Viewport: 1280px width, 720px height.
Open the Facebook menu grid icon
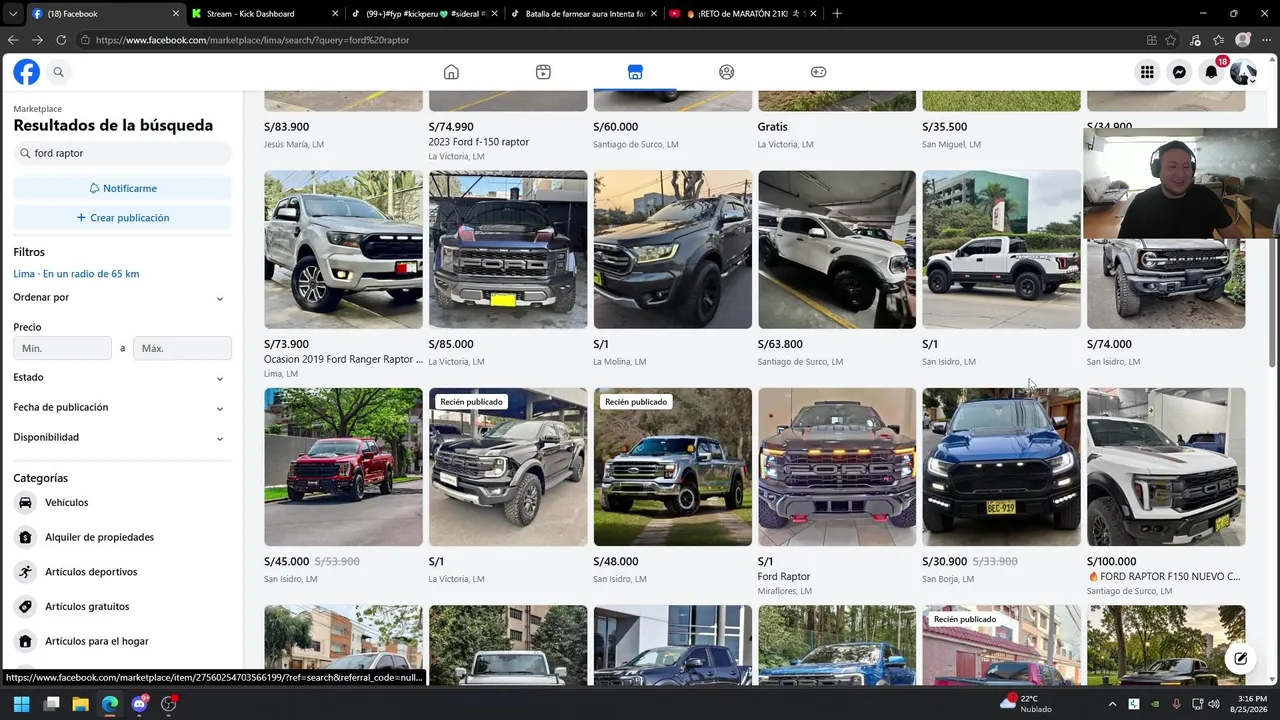1147,72
